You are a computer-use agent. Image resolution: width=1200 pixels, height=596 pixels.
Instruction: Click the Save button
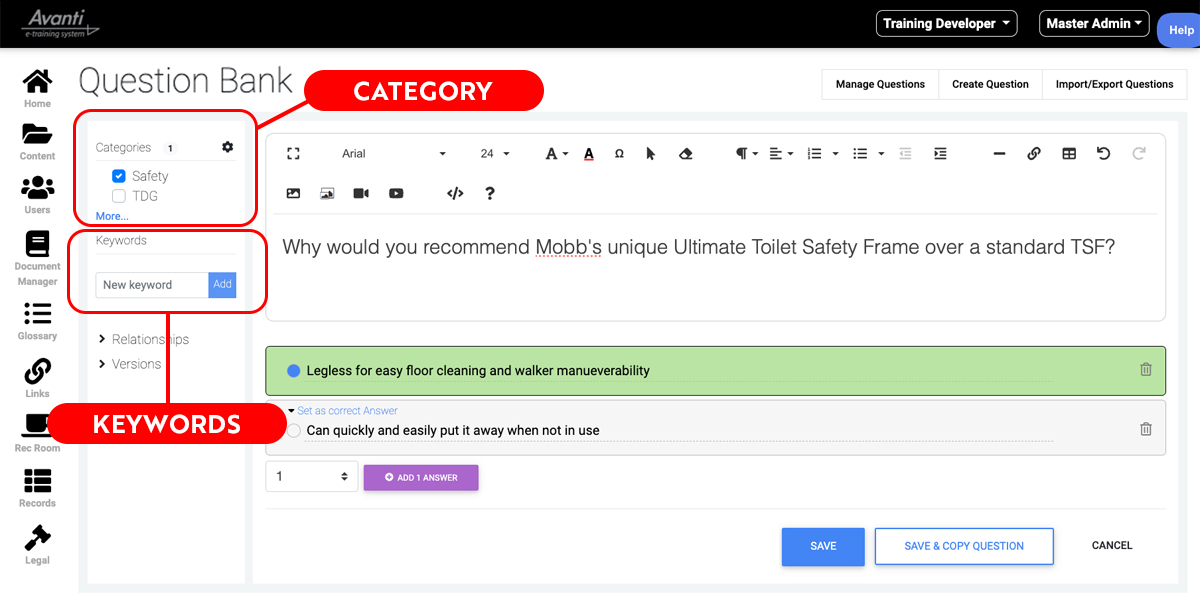(823, 546)
